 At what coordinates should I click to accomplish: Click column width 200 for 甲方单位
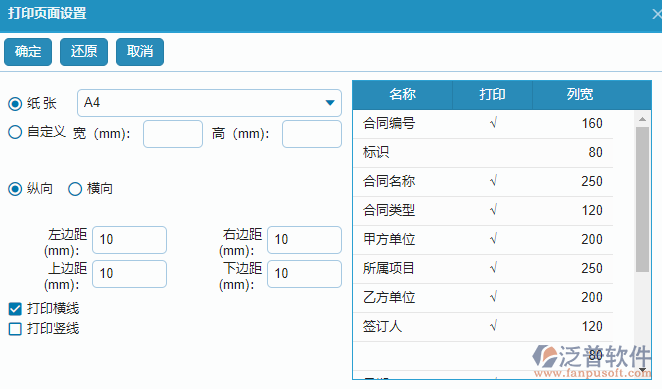coord(592,239)
